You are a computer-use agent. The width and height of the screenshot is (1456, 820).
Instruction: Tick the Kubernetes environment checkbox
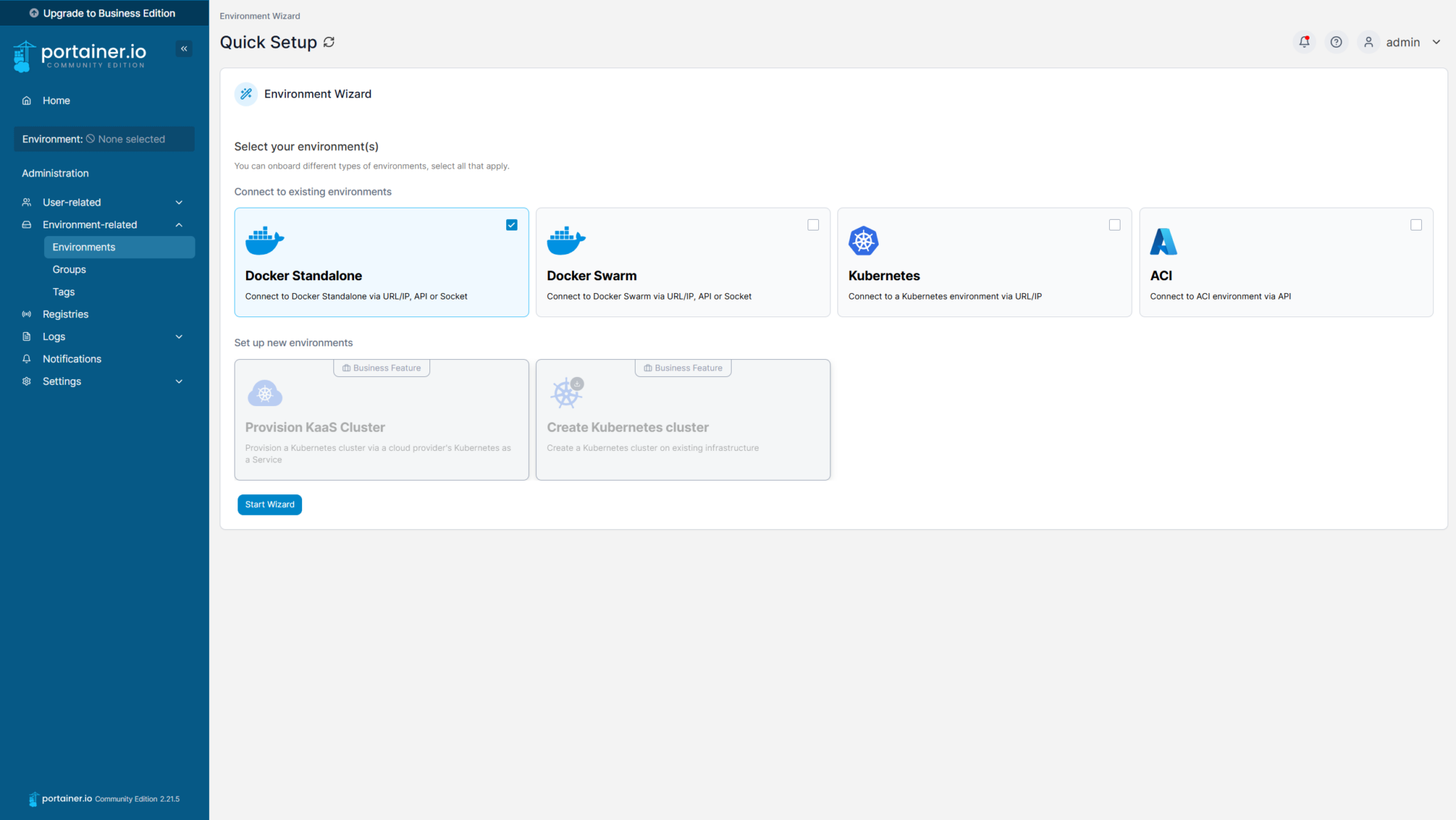pyautogui.click(x=1114, y=225)
